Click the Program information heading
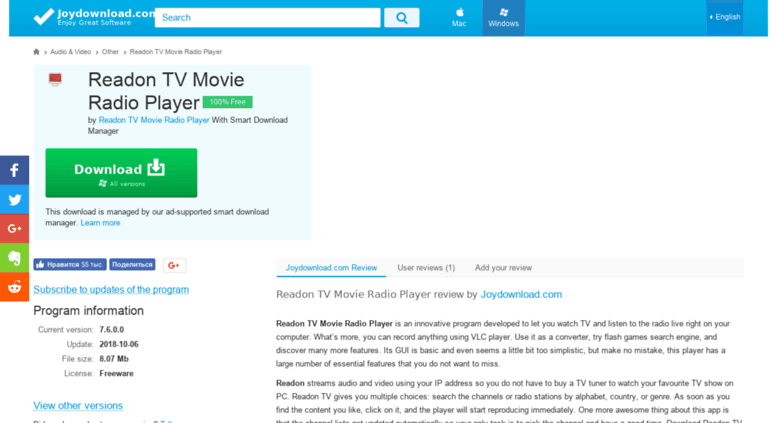The height and width of the screenshot is (423, 777). click(88, 311)
